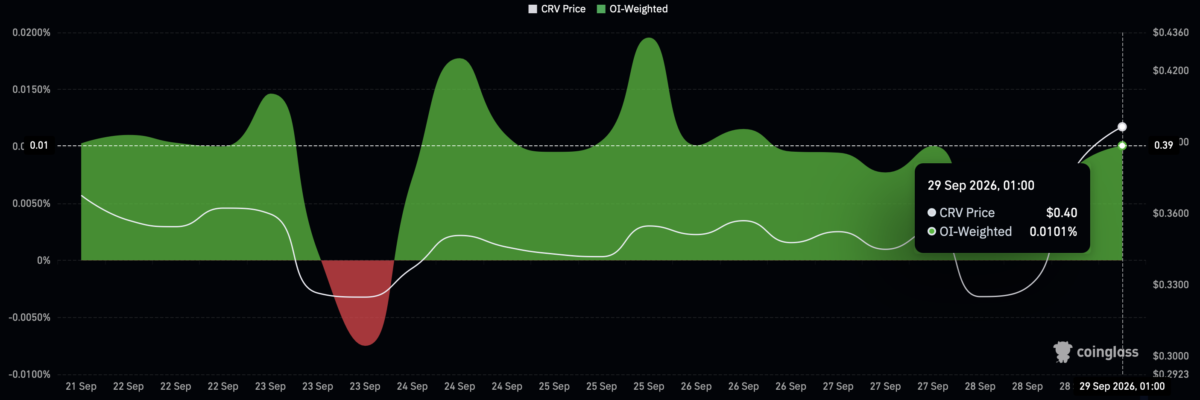Click the 0.01 crosshair label on left axis
1200x400 pixels.
click(x=37, y=146)
